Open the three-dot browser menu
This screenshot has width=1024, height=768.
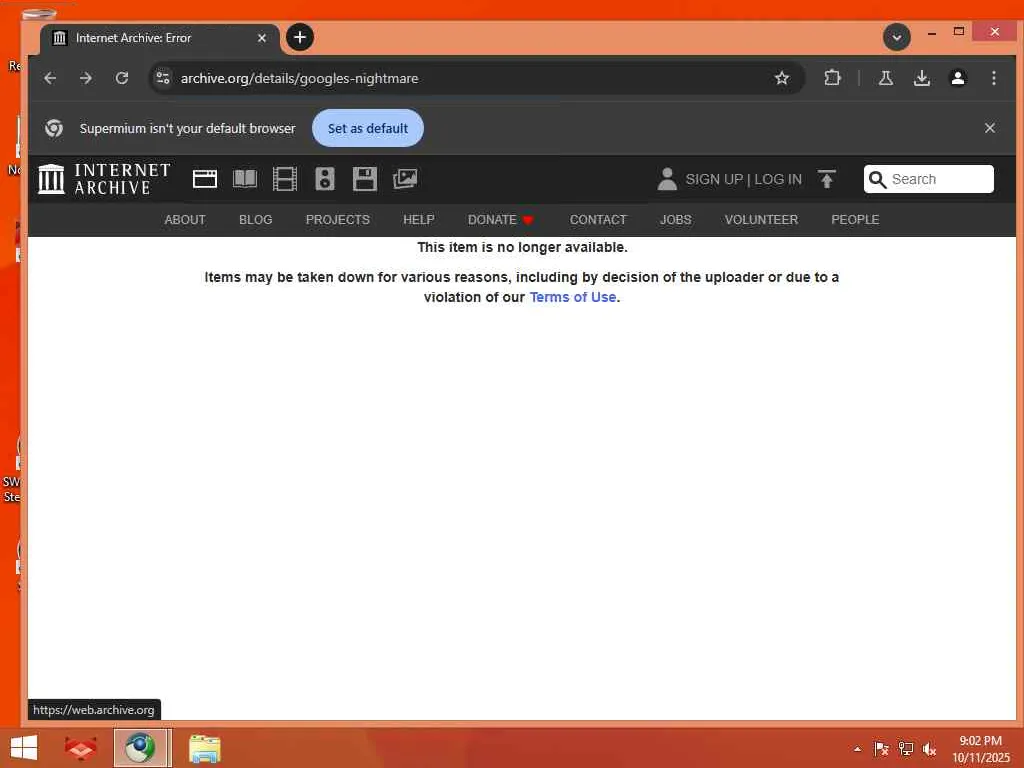click(993, 78)
